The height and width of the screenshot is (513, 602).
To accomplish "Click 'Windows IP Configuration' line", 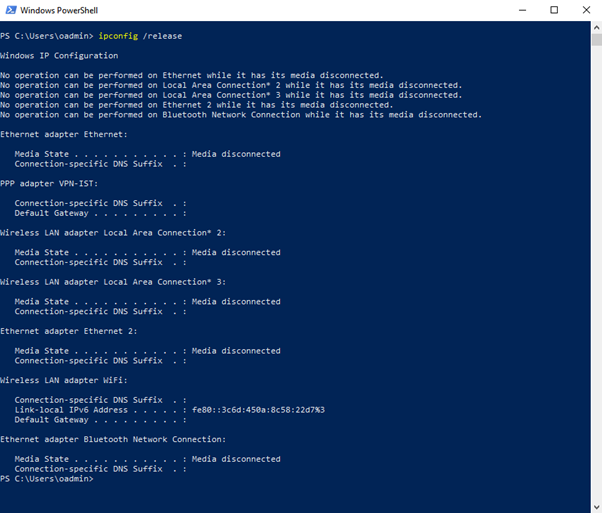I will point(59,56).
